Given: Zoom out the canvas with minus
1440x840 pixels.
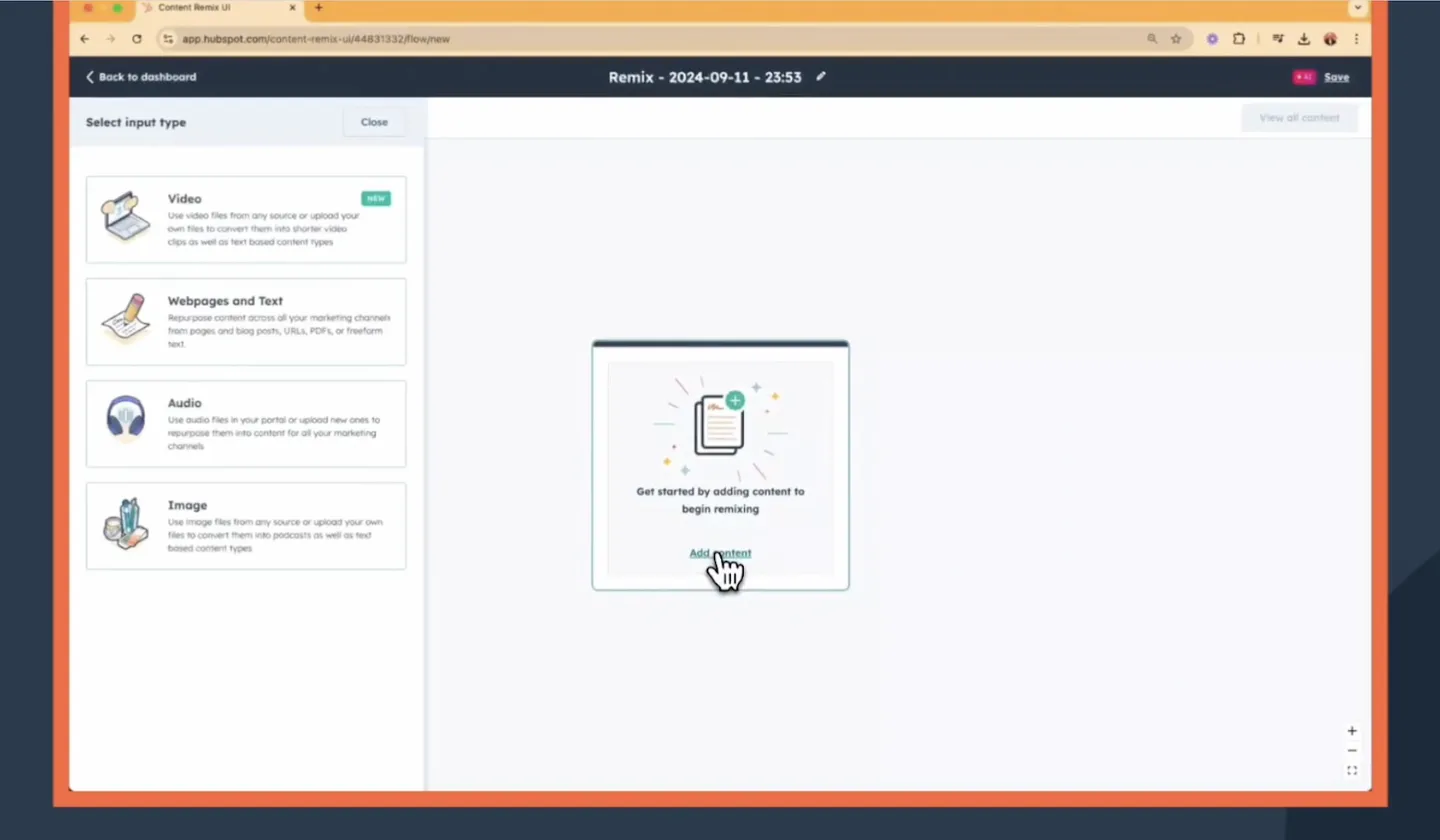Looking at the screenshot, I should 1352,751.
